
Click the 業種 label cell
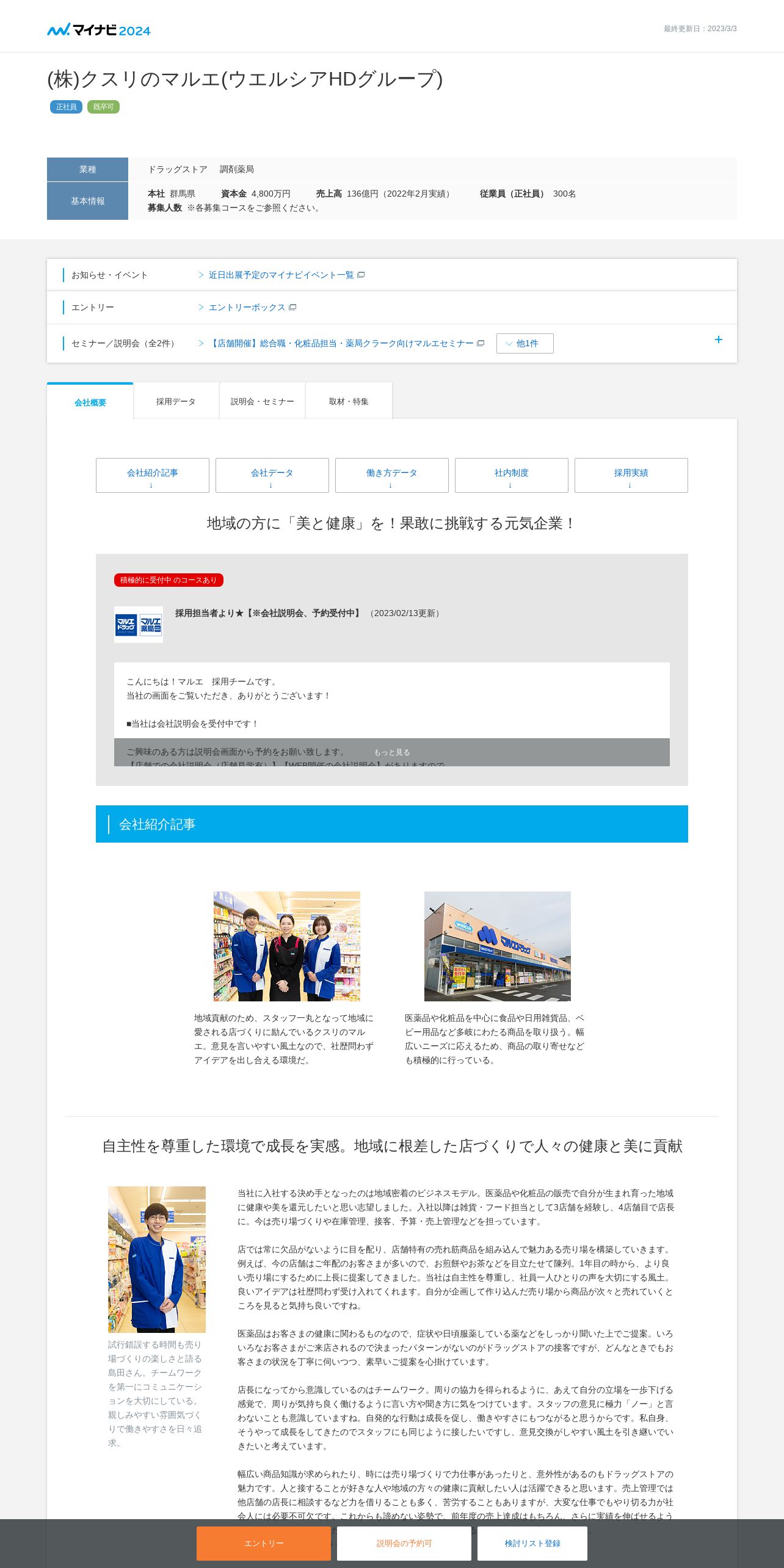pos(87,169)
